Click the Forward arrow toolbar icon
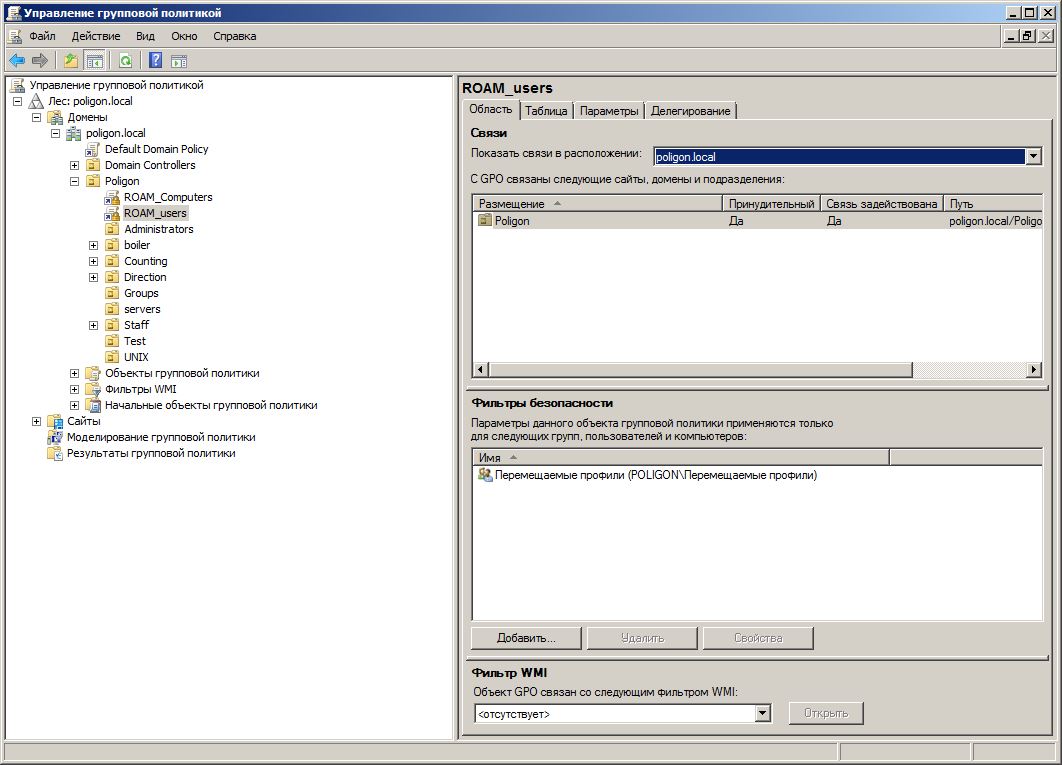 (40, 61)
